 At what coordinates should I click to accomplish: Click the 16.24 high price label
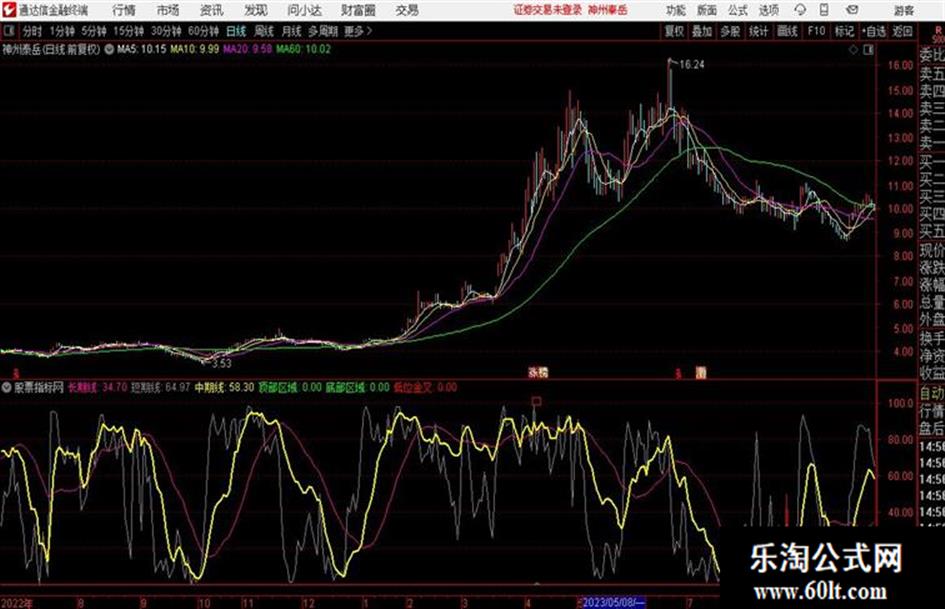tap(692, 65)
